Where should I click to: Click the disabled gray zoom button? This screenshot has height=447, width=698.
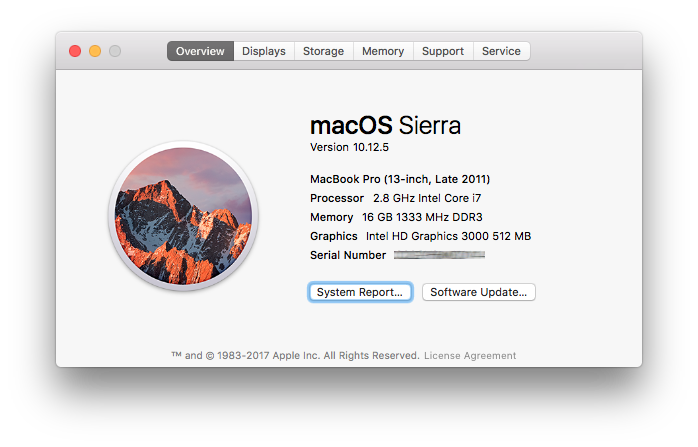[115, 51]
